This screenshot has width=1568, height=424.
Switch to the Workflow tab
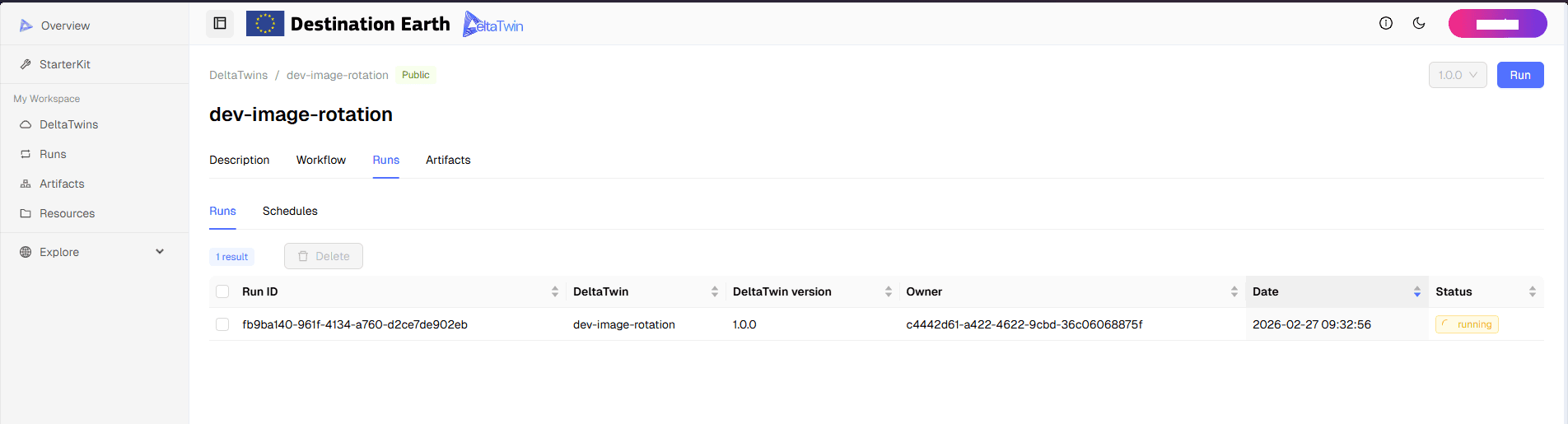point(321,160)
